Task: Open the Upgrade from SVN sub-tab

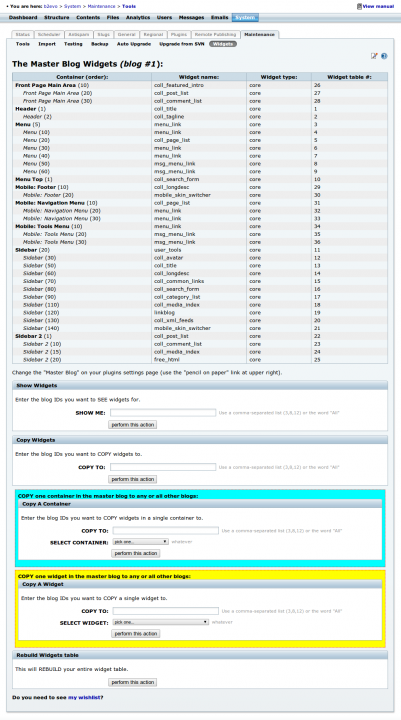Action: tap(181, 44)
